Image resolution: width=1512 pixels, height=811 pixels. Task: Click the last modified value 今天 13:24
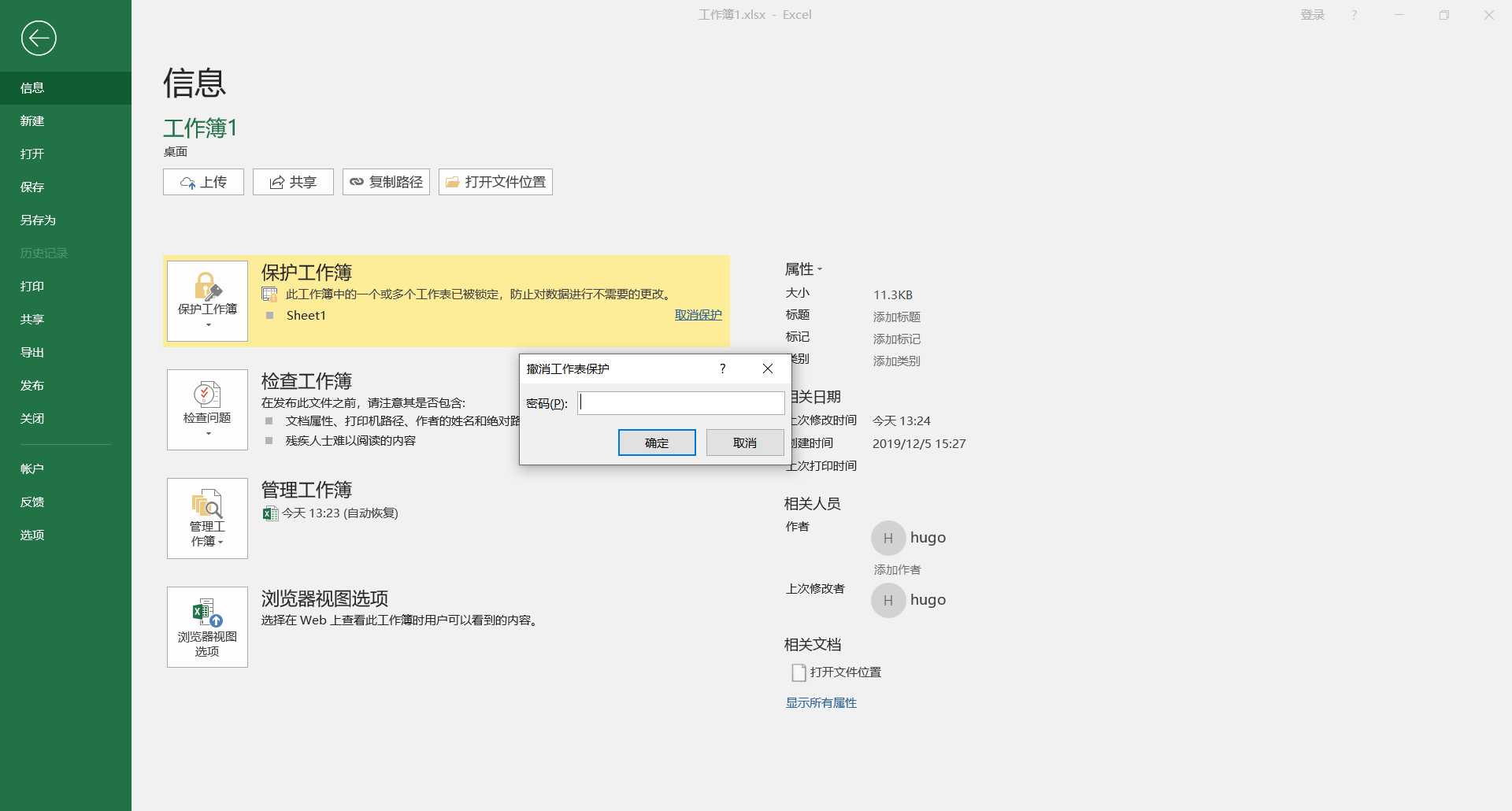pyautogui.click(x=902, y=421)
